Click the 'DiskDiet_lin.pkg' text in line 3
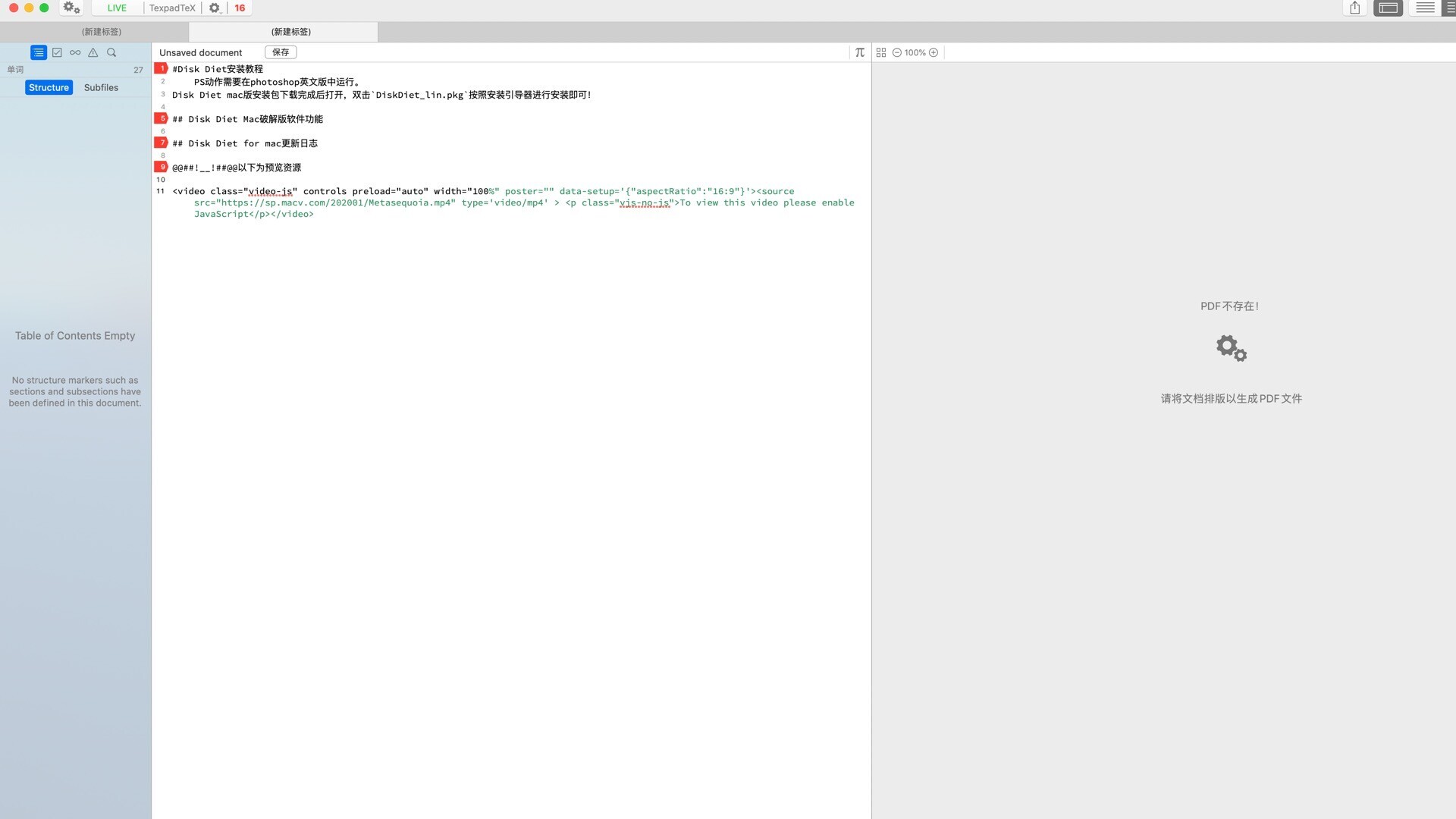The width and height of the screenshot is (1456, 819). (x=419, y=95)
